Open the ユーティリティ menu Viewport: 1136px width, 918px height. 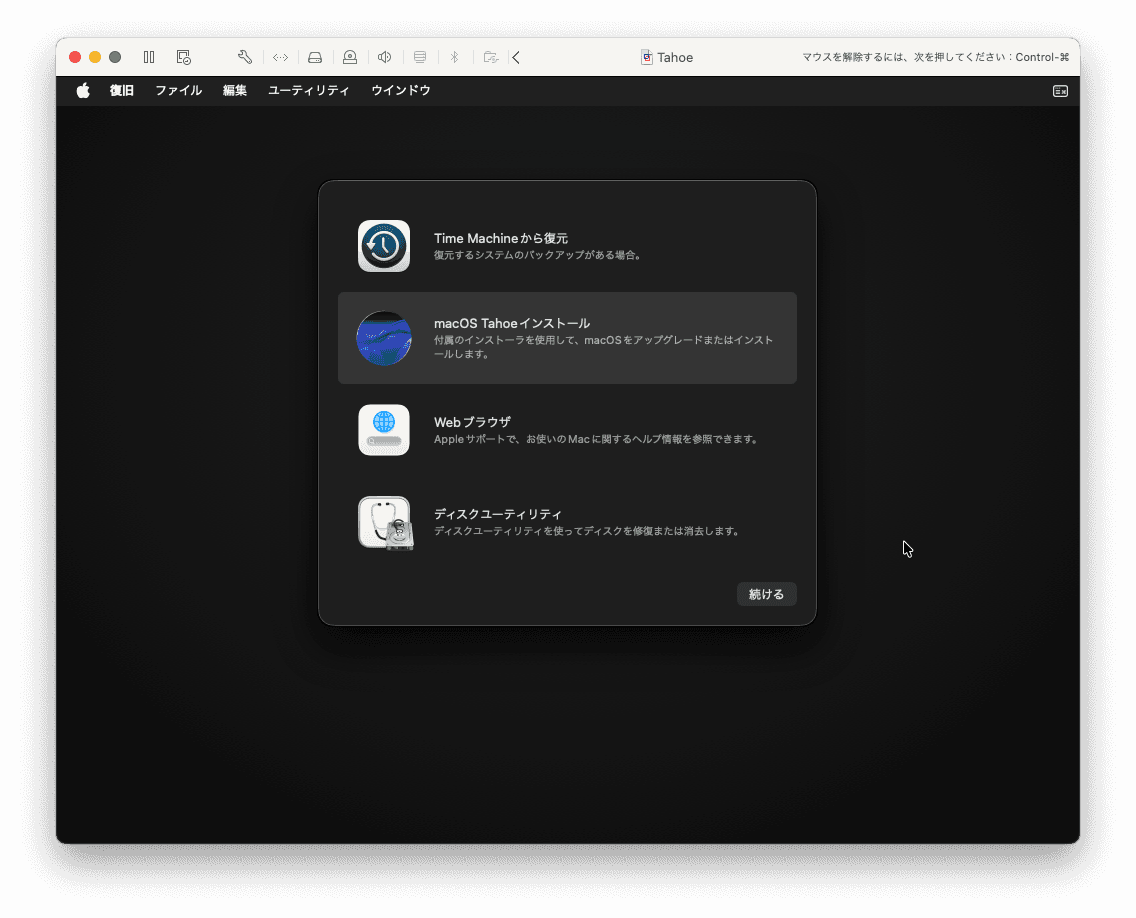308,90
